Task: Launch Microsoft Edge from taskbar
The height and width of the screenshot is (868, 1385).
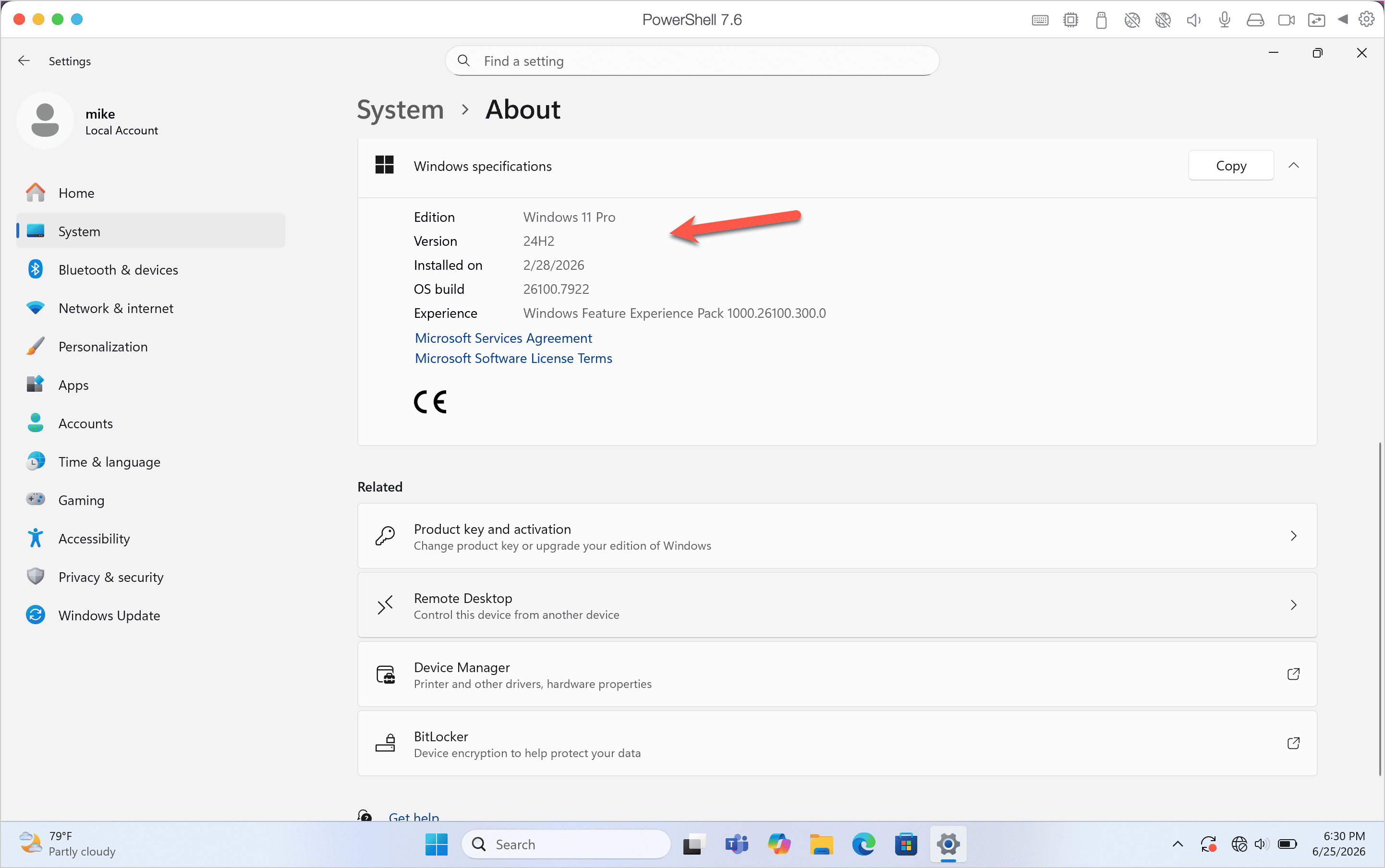Action: pos(863,844)
